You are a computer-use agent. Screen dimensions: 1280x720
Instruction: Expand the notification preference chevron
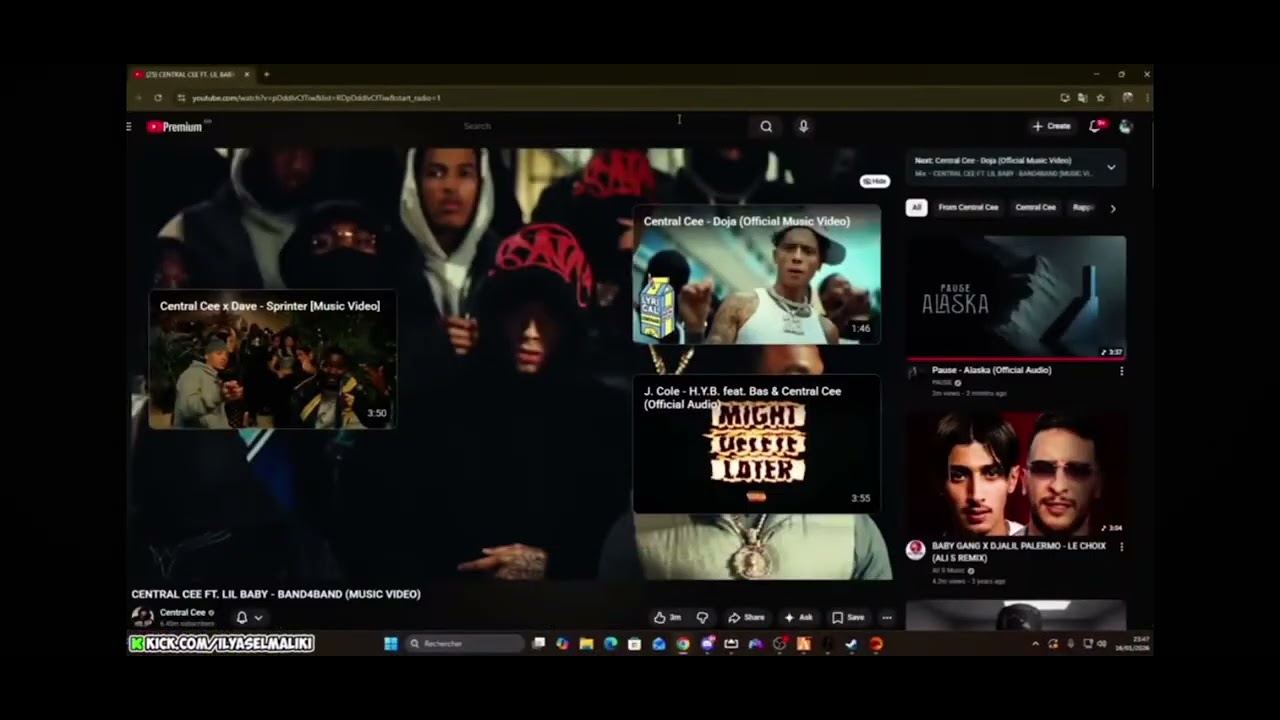pos(258,618)
